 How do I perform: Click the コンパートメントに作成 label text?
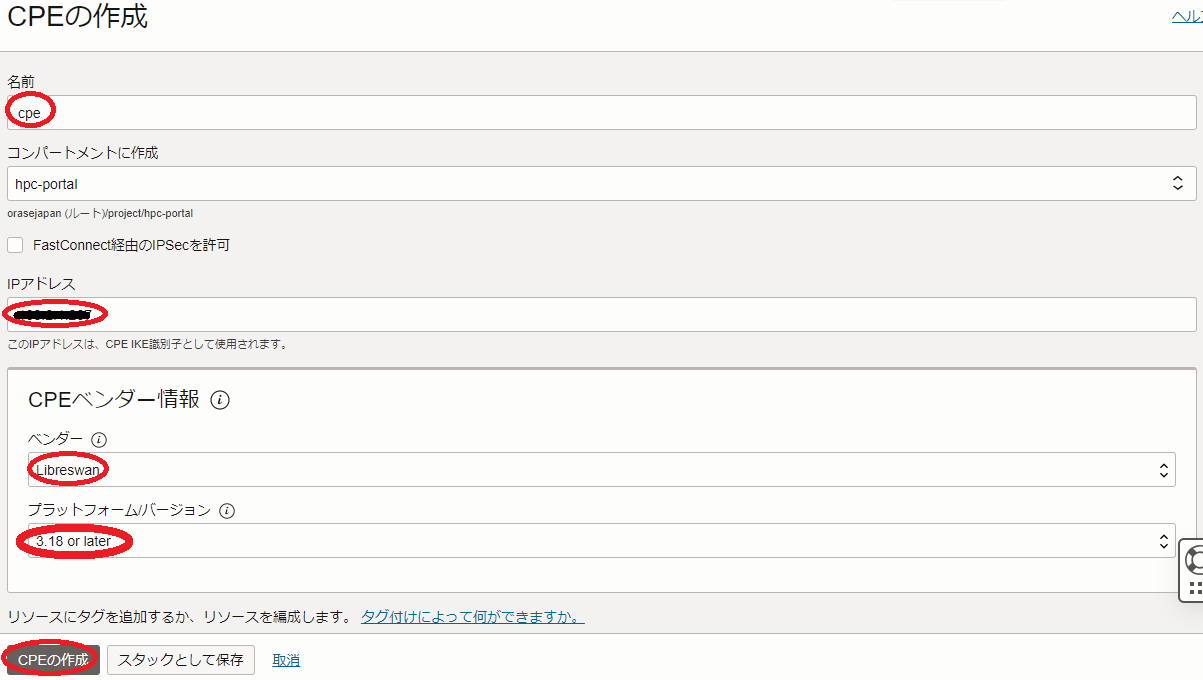click(83, 153)
